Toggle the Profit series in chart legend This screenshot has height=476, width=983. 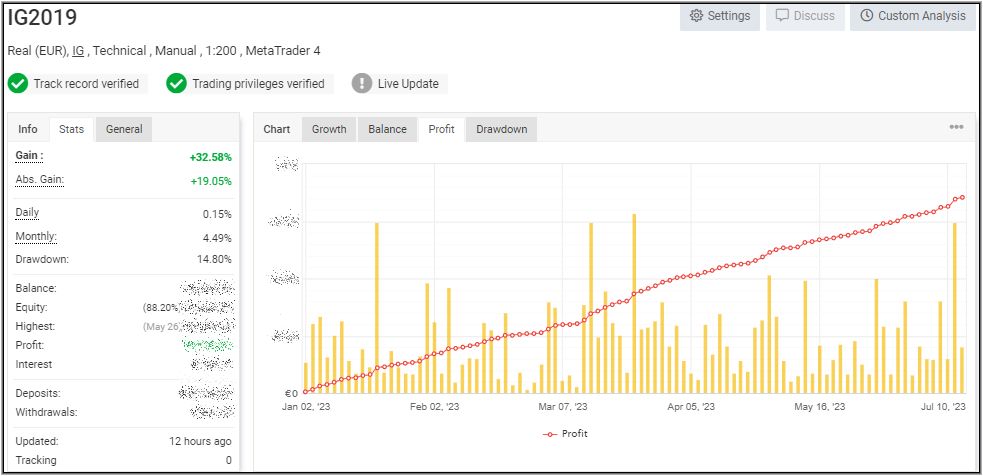(566, 434)
